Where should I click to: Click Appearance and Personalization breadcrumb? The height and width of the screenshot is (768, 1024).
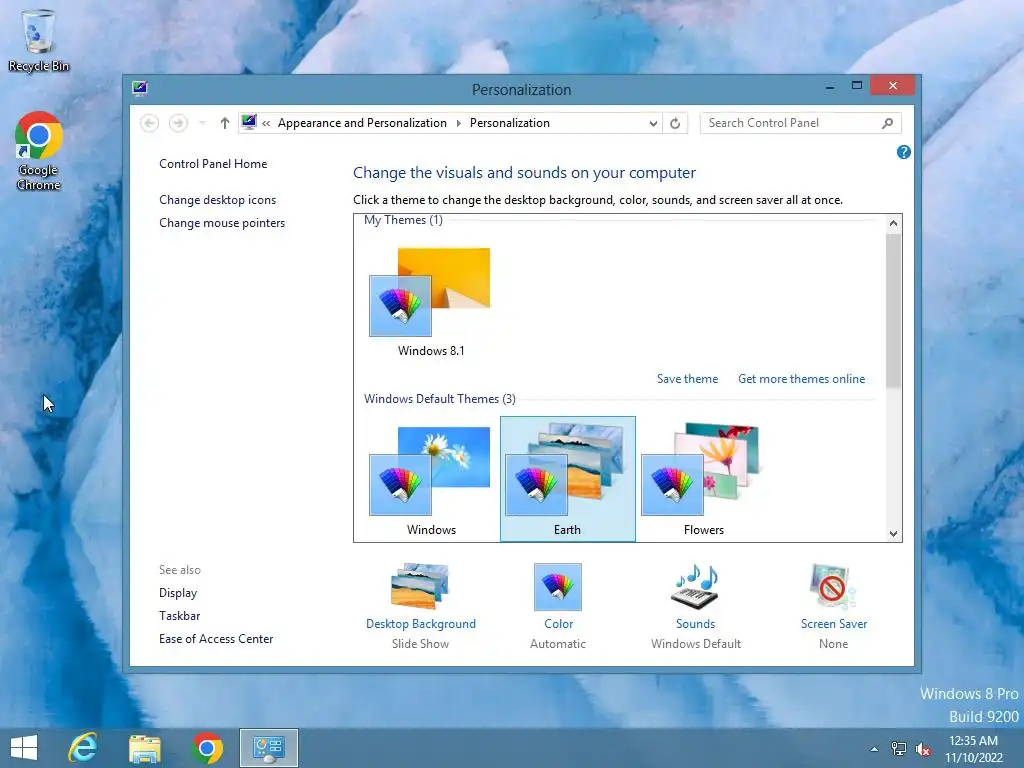click(362, 123)
